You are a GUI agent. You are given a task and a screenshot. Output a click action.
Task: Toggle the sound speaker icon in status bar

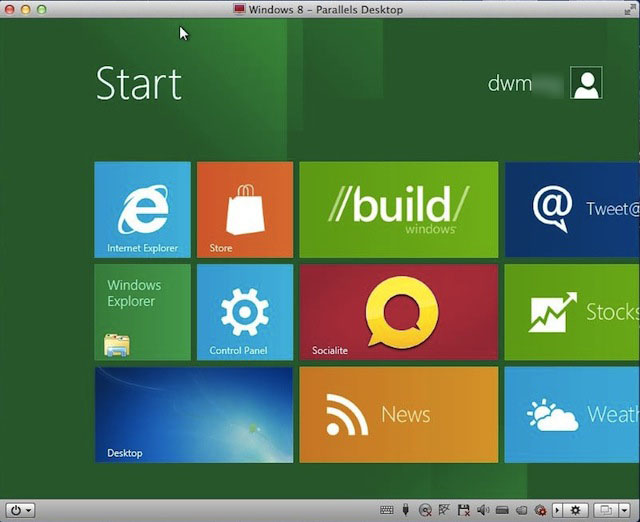[481, 510]
